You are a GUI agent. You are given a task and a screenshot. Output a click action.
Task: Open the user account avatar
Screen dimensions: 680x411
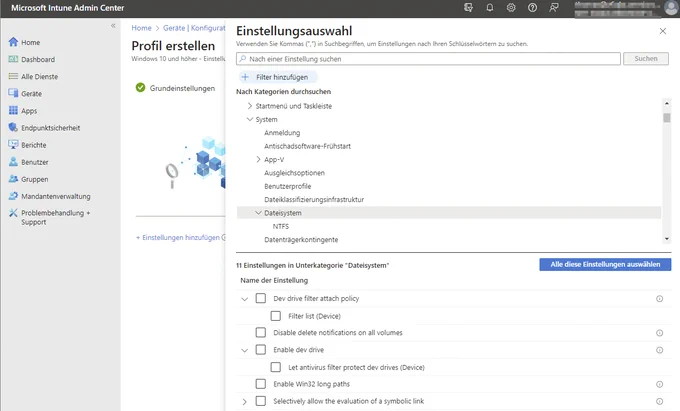671,7
